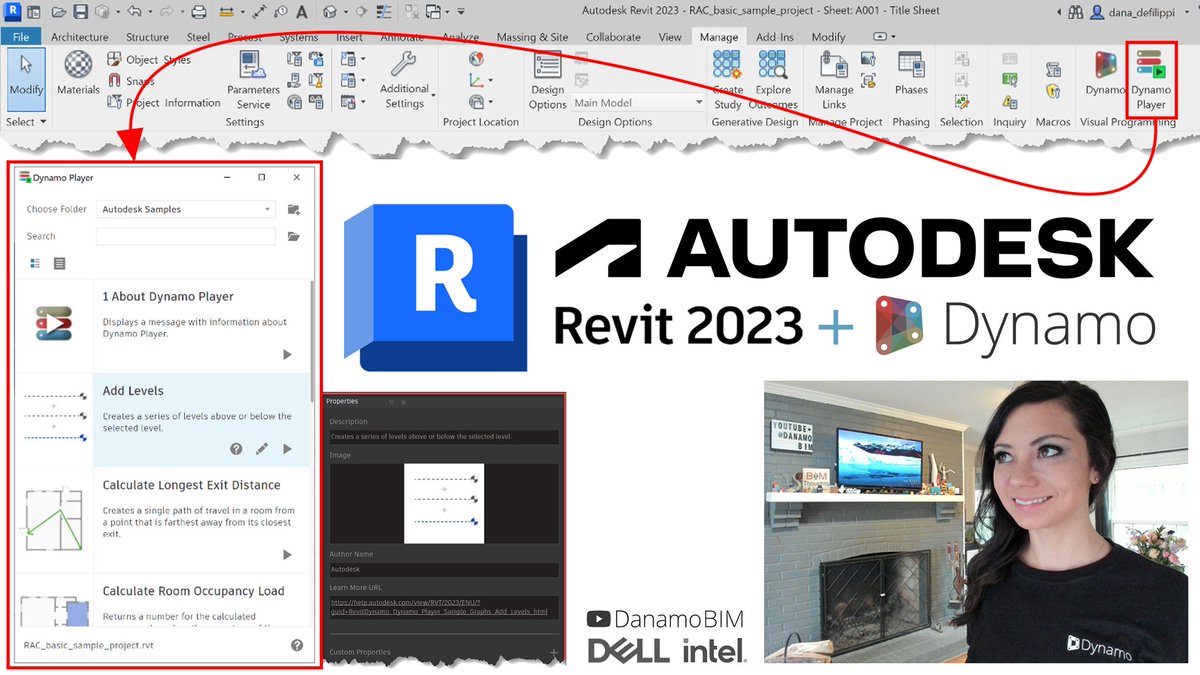Run Calculate Longest Exit Distance script
Viewport: 1200px width, 675px height.
(287, 554)
